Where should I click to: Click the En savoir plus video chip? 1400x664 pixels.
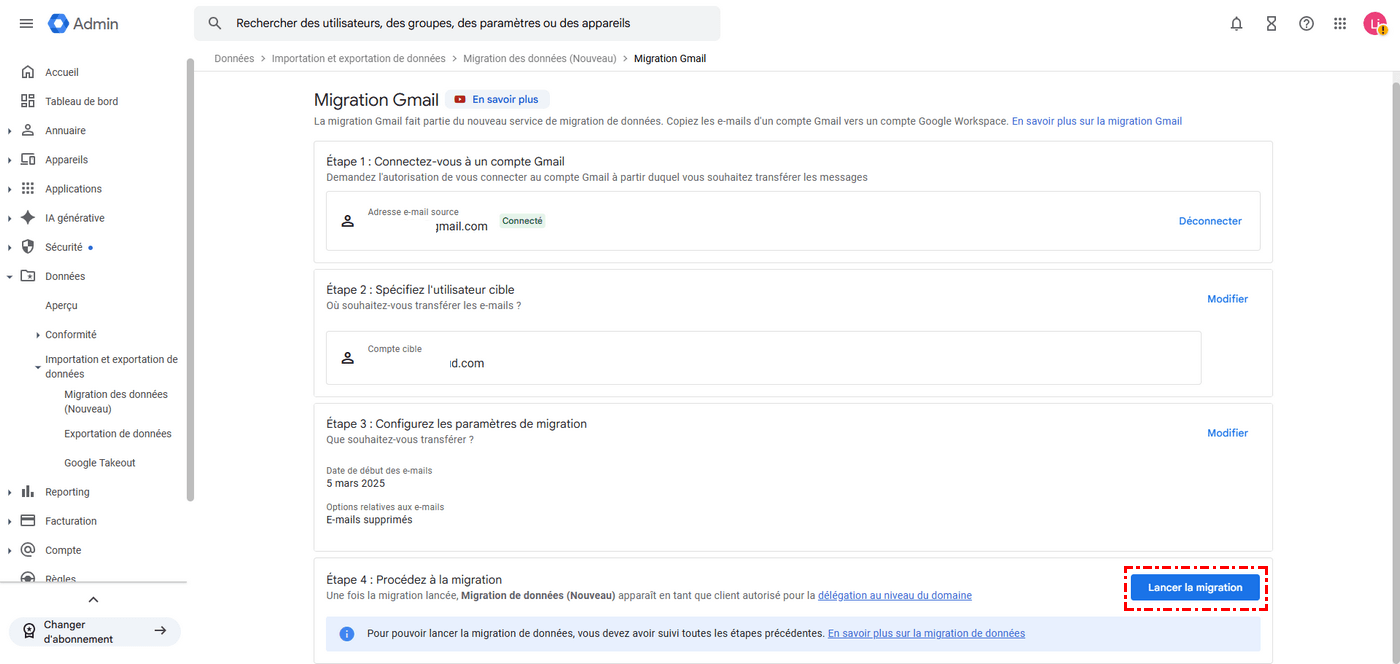point(497,99)
